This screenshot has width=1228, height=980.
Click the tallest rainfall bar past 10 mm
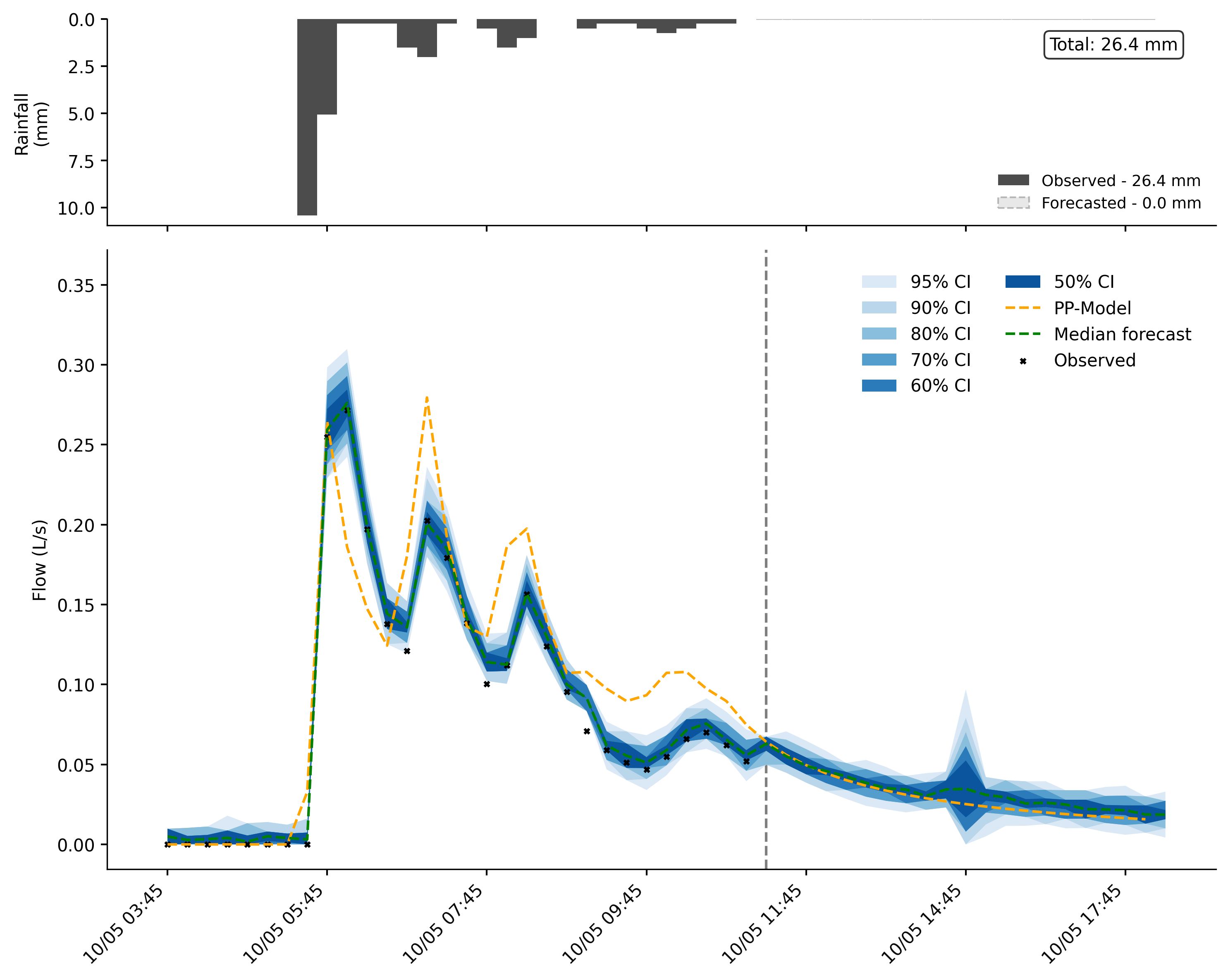click(x=307, y=117)
